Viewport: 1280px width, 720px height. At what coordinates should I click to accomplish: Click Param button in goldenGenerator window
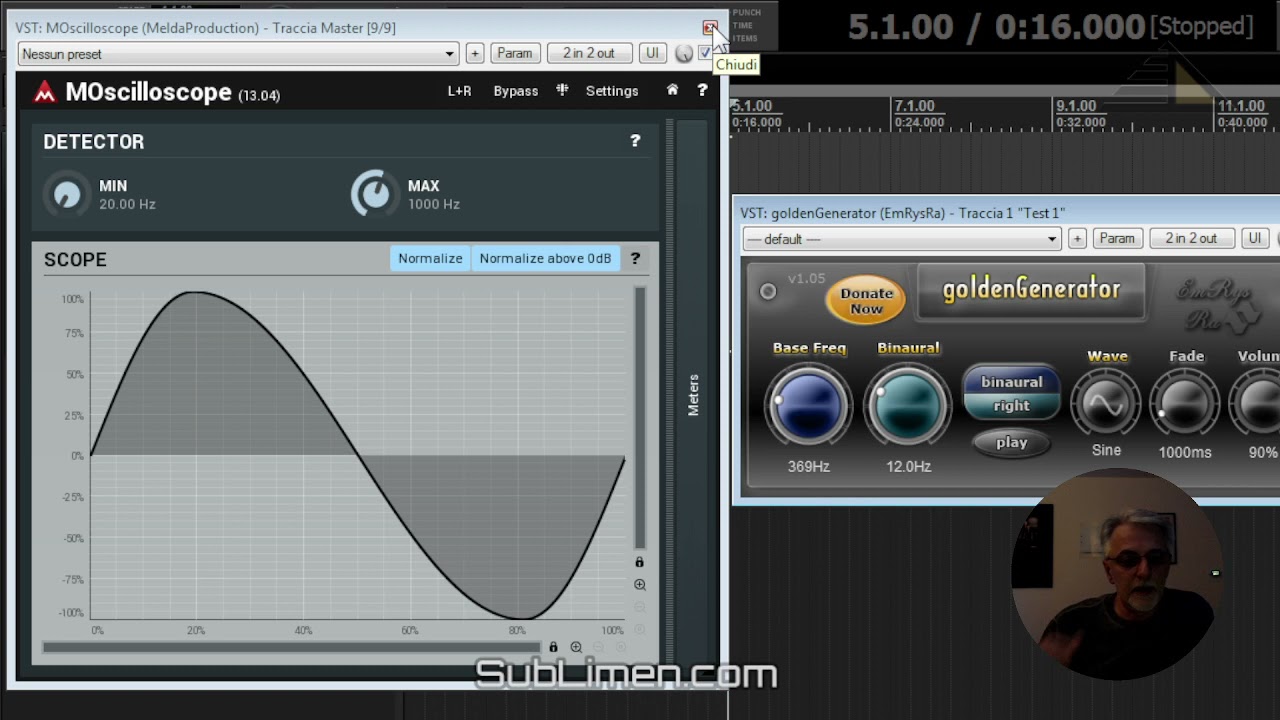point(1117,238)
